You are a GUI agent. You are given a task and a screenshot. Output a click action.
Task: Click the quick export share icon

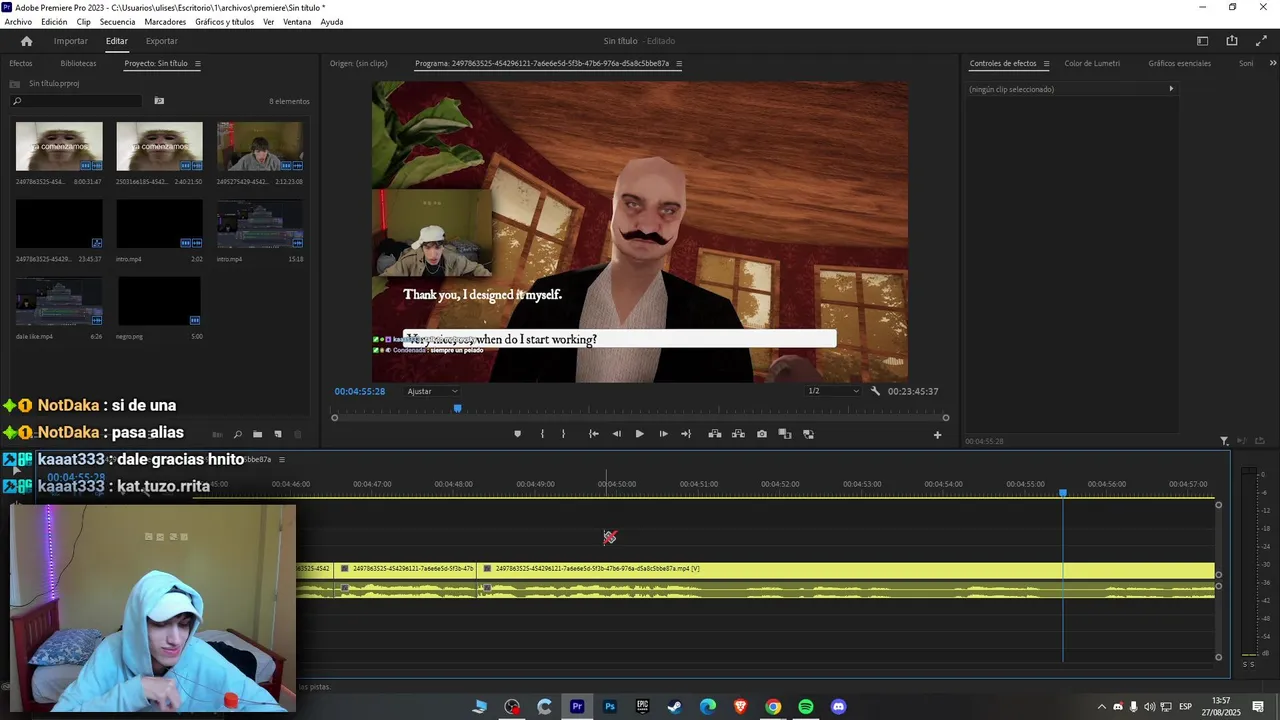click(x=1232, y=41)
